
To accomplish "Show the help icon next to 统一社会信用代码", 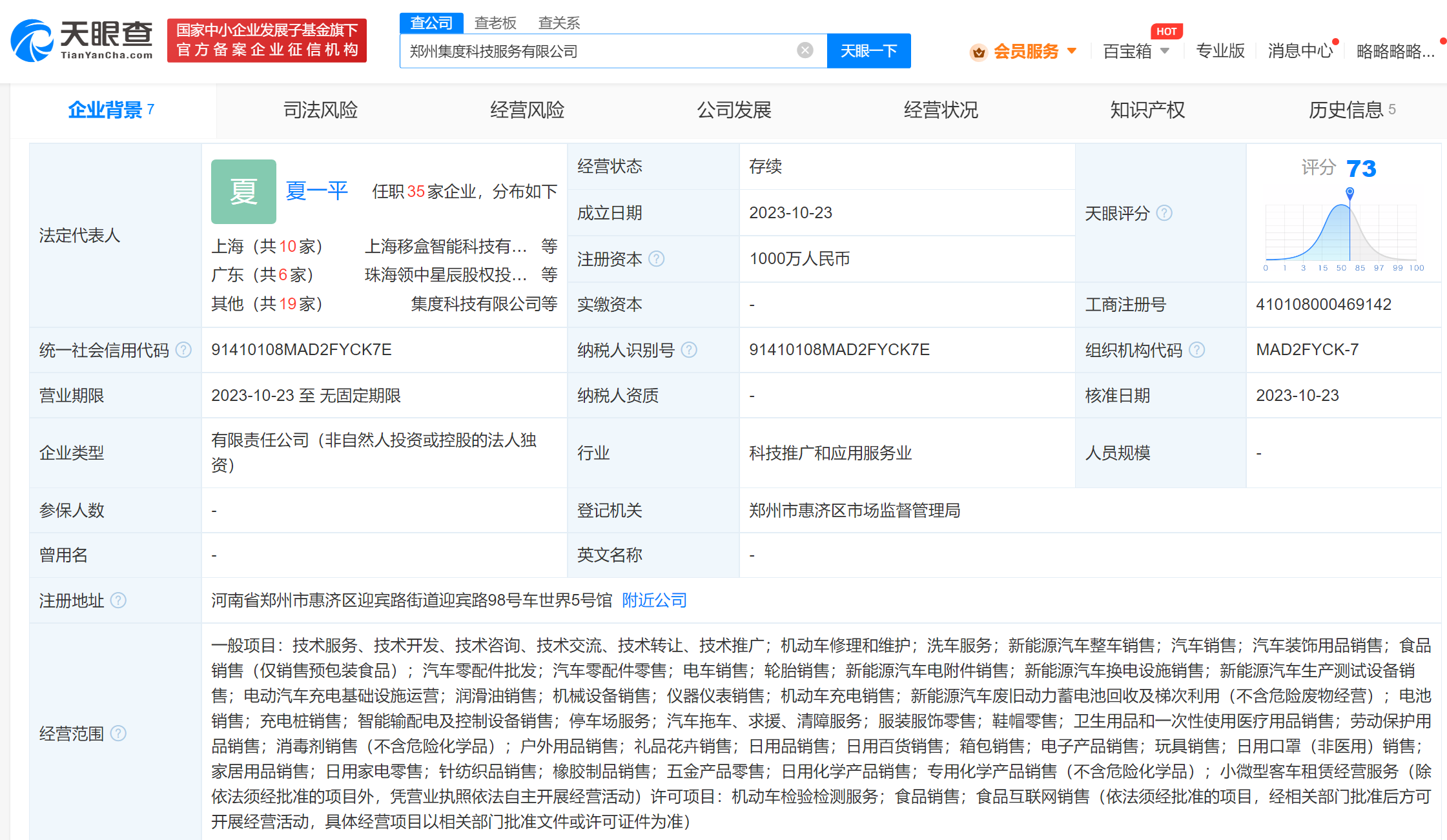I will [x=183, y=350].
